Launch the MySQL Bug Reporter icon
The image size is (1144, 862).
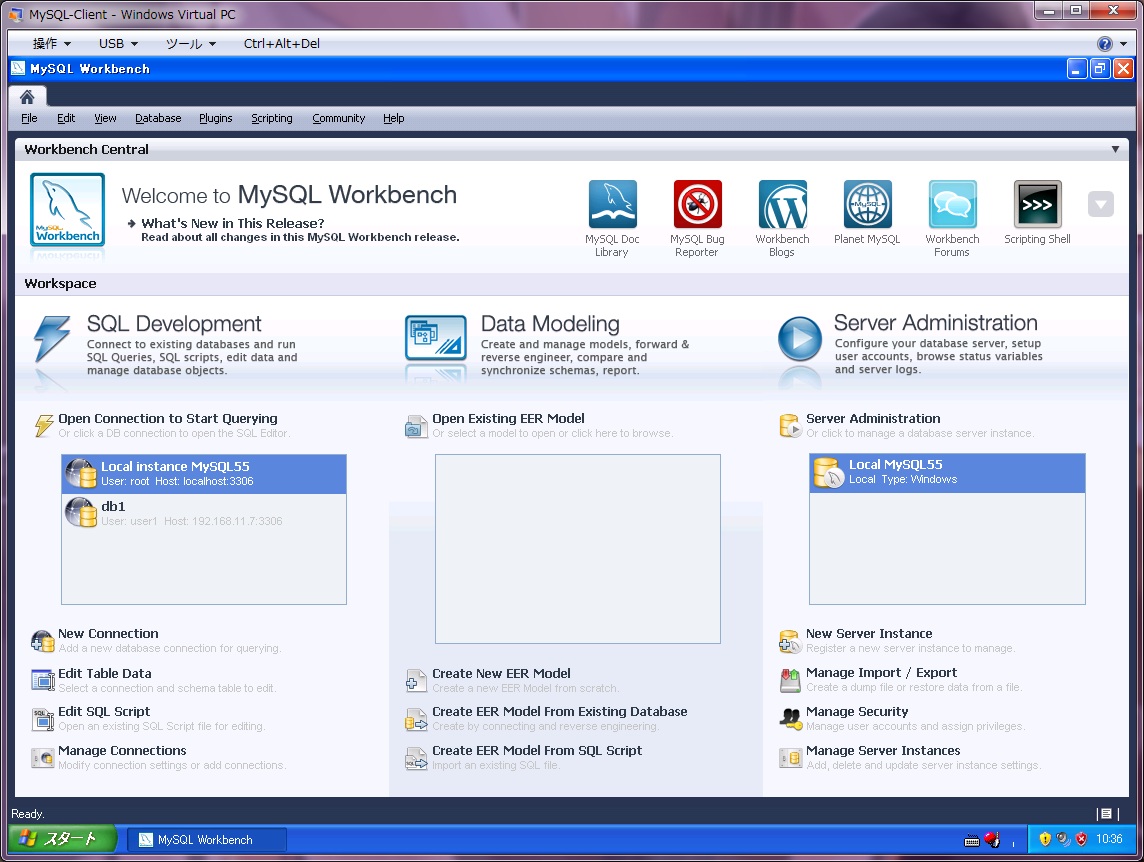[x=697, y=204]
